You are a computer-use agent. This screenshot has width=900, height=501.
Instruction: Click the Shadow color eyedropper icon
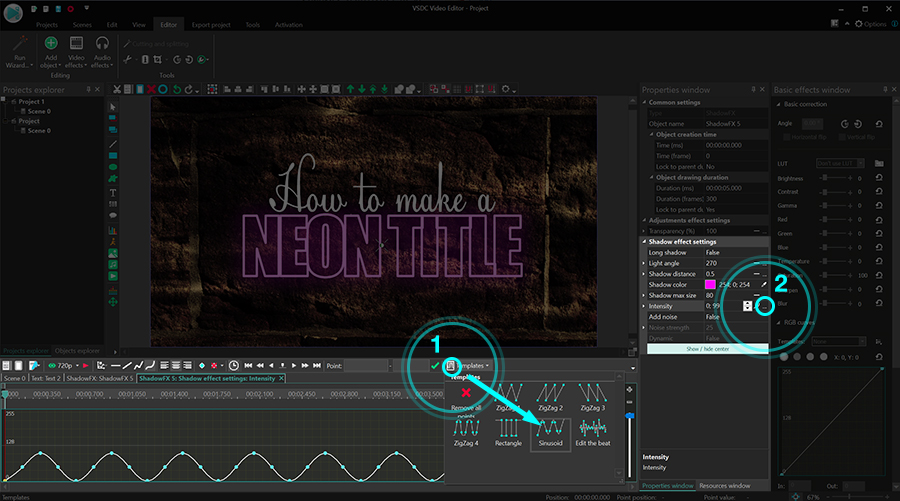[762, 285]
